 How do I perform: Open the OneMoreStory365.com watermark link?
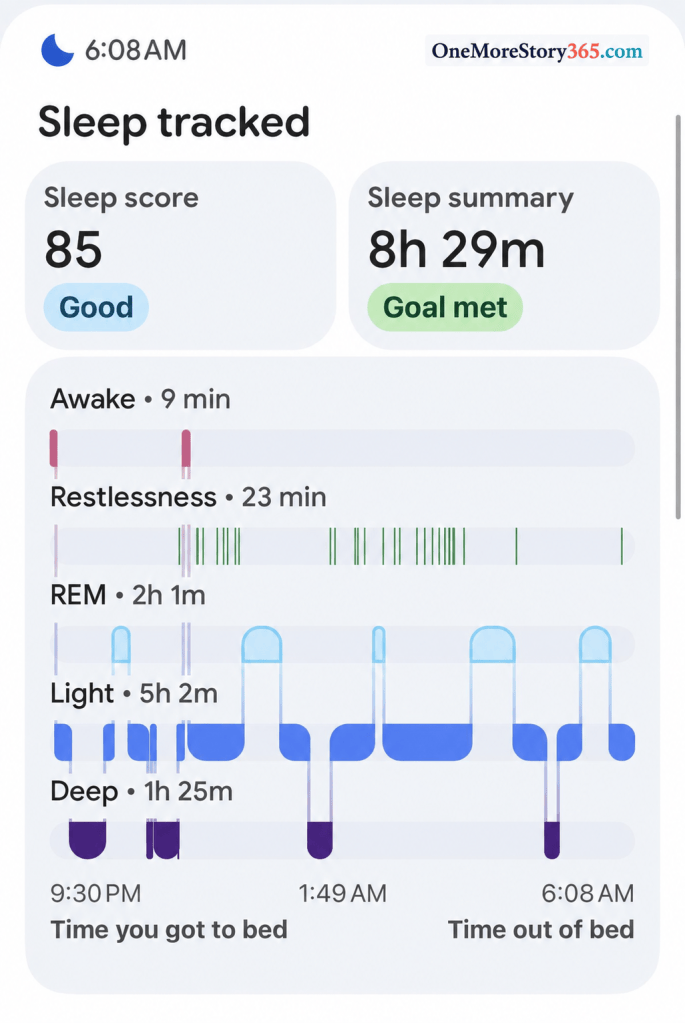(537, 51)
